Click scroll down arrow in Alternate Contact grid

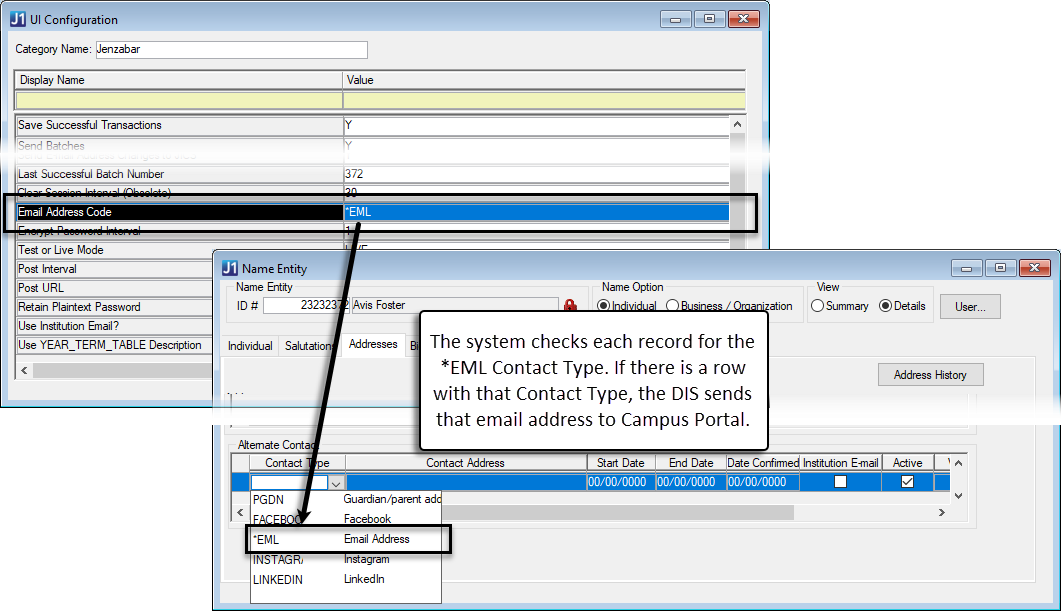pos(958,495)
